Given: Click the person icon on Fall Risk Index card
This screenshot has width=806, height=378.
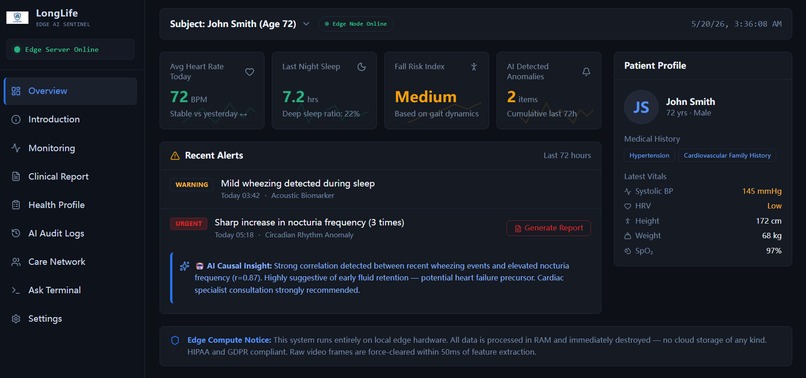Looking at the screenshot, I should tap(474, 67).
